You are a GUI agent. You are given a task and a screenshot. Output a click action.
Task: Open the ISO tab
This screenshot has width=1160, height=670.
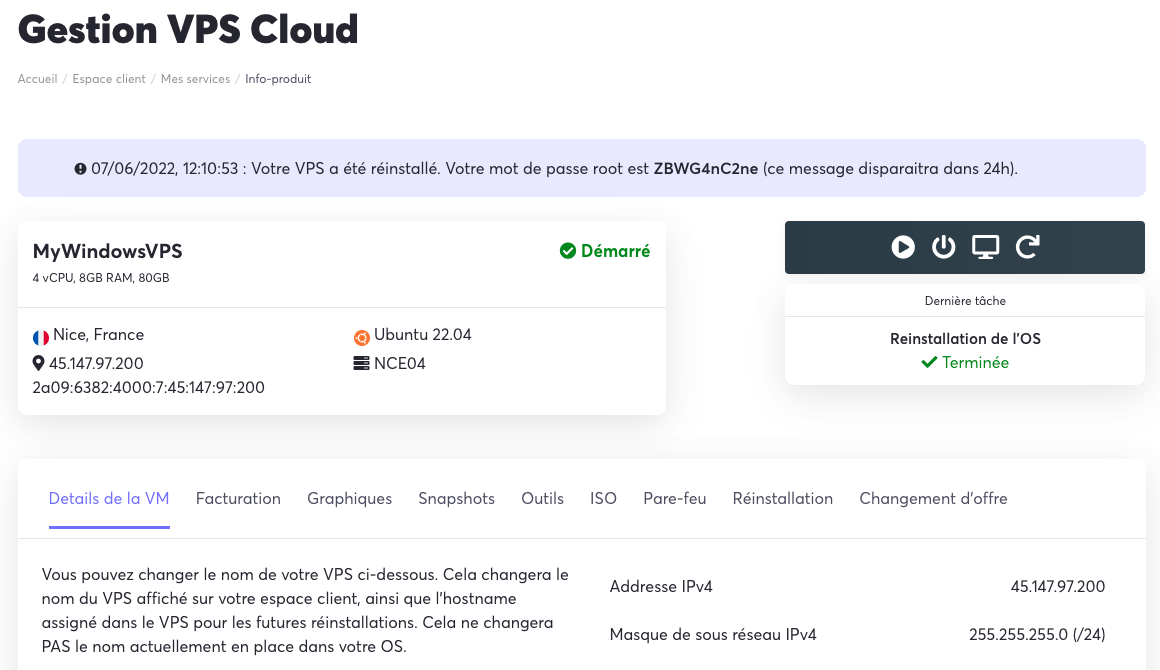click(x=603, y=498)
